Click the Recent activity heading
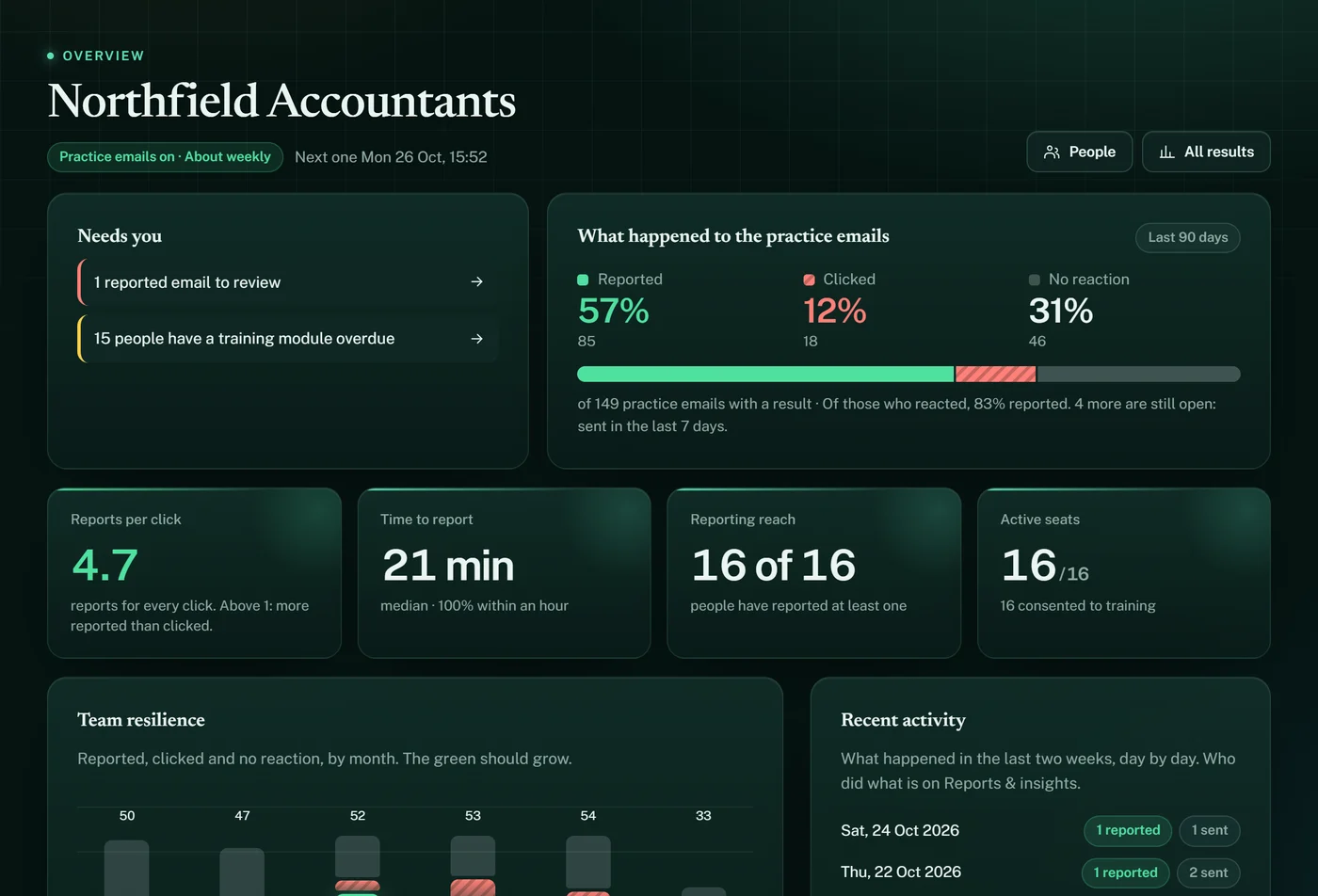Screen dimensions: 1318x896 pyautogui.click(x=903, y=720)
